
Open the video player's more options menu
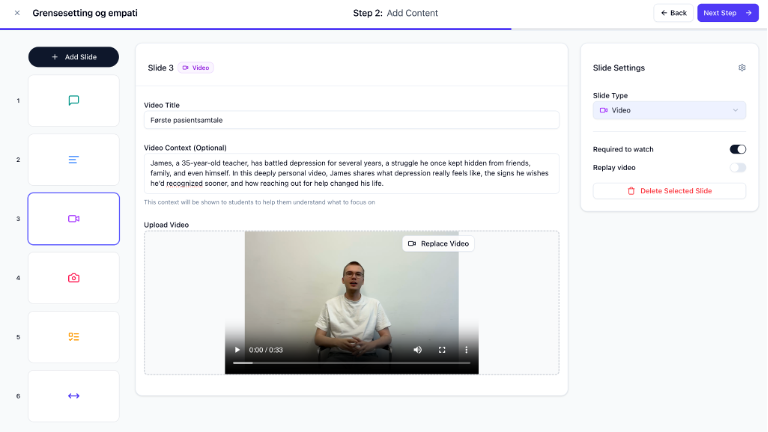tap(466, 350)
